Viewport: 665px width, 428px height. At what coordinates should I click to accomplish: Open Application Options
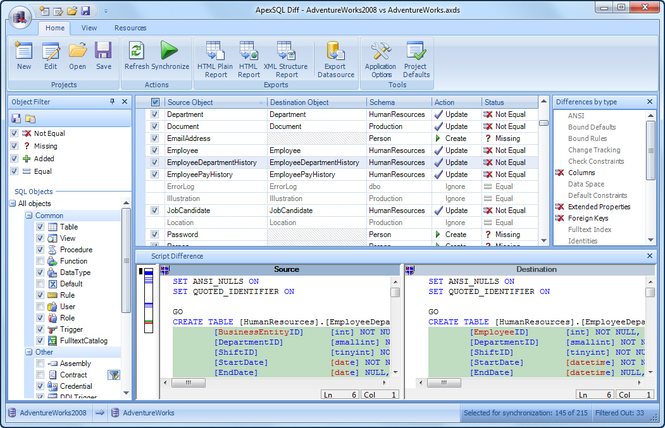pyautogui.click(x=381, y=59)
